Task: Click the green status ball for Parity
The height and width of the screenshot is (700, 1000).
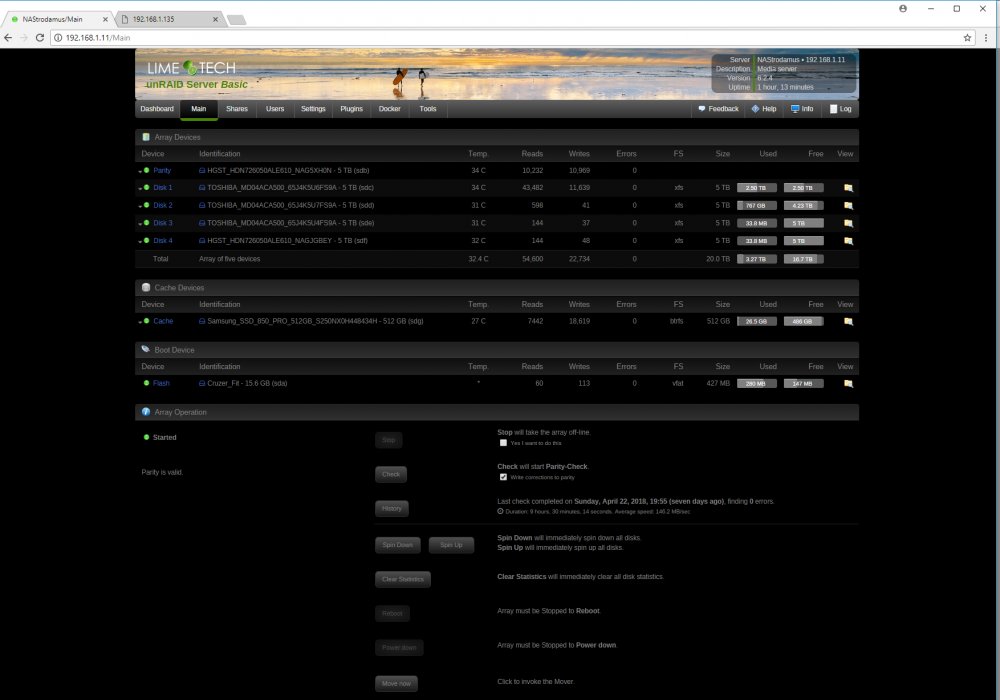Action: click(x=147, y=170)
